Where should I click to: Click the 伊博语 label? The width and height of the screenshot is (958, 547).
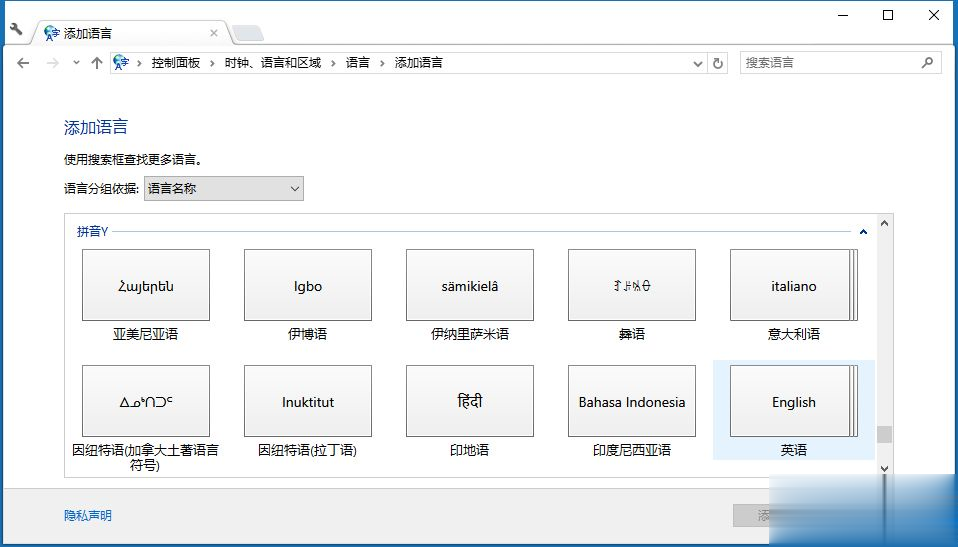tap(307, 334)
